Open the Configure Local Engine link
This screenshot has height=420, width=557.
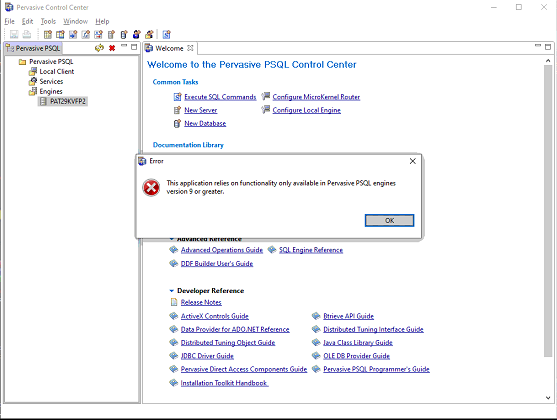pos(307,110)
